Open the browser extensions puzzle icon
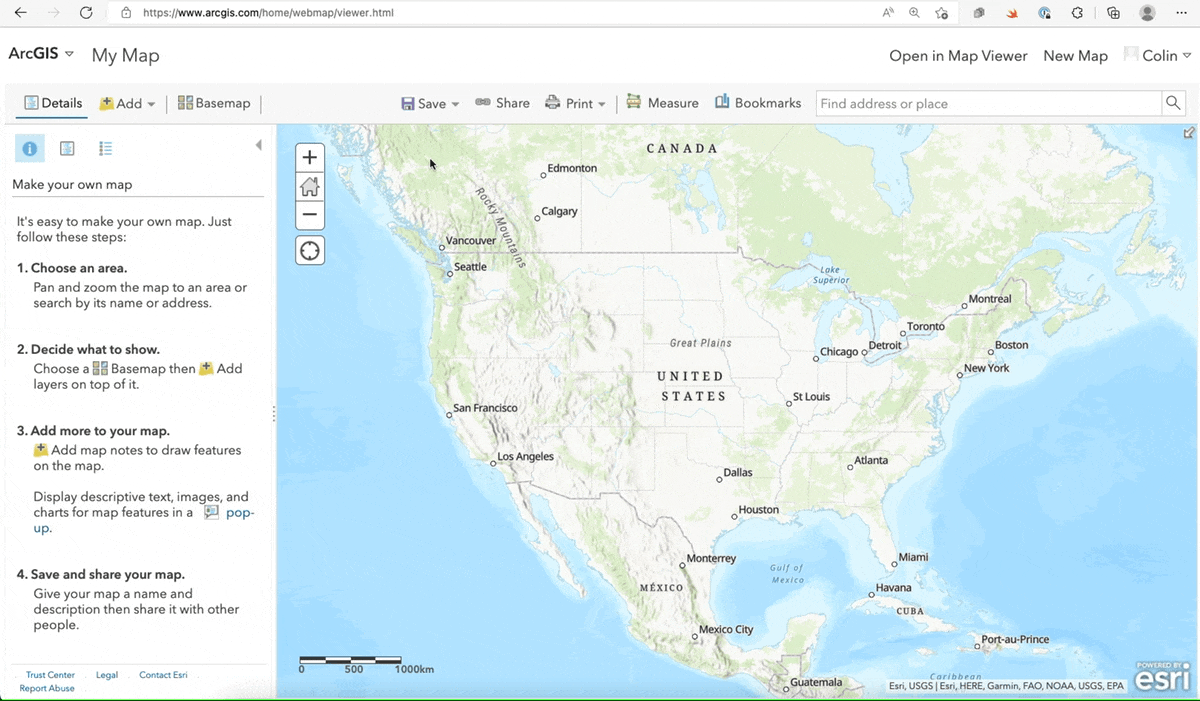 point(1077,13)
